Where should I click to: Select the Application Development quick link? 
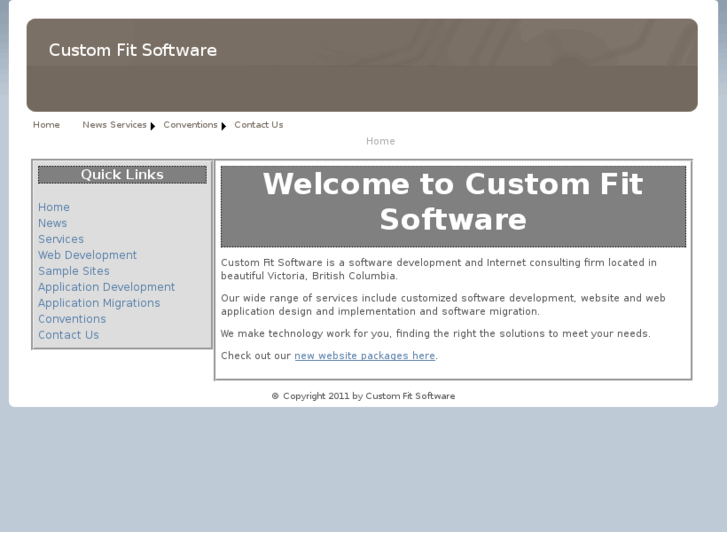tap(106, 287)
